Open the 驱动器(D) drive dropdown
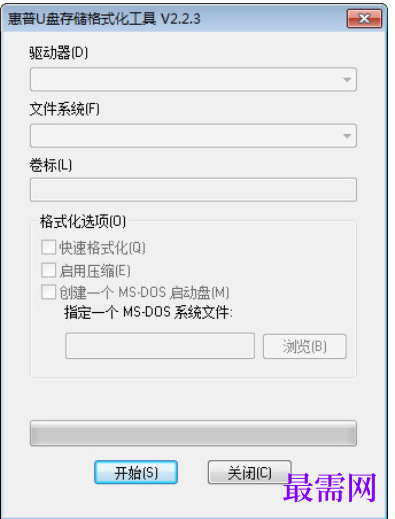 tap(193, 79)
